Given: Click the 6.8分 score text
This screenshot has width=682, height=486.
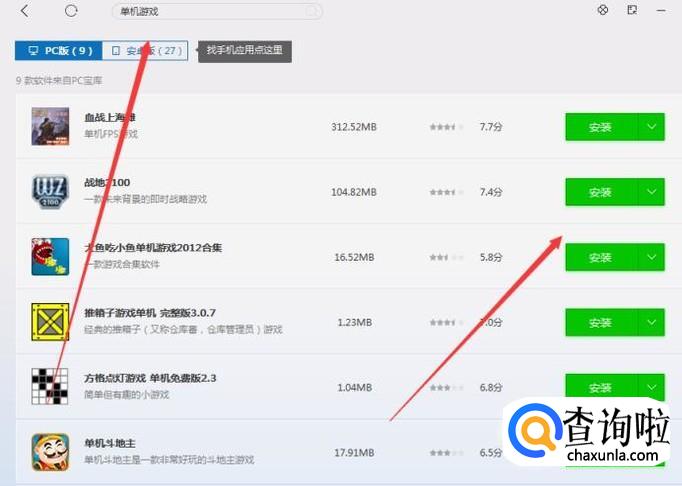Looking at the screenshot, I should pos(491,387).
